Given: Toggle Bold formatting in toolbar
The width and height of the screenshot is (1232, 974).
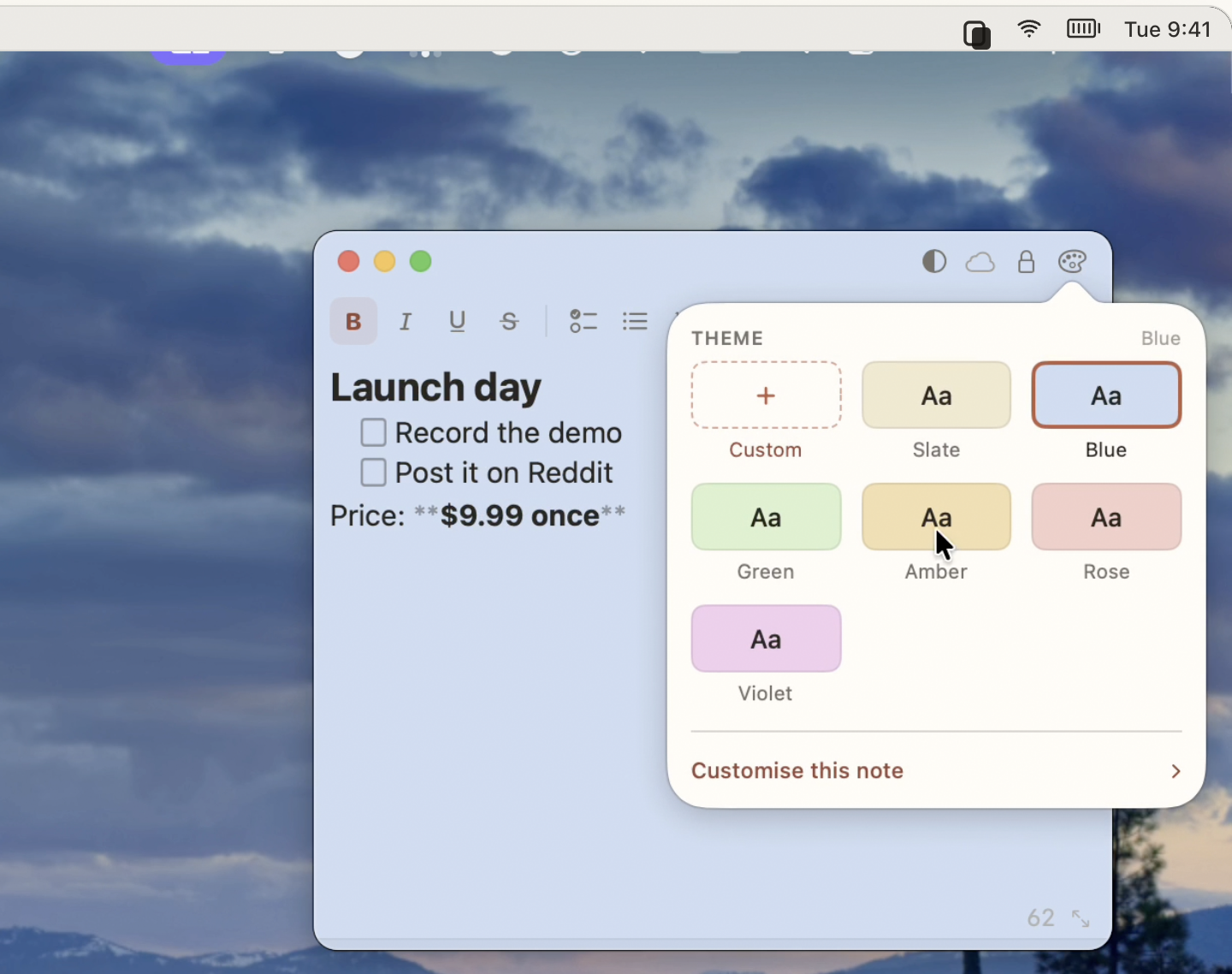Looking at the screenshot, I should (x=353, y=321).
